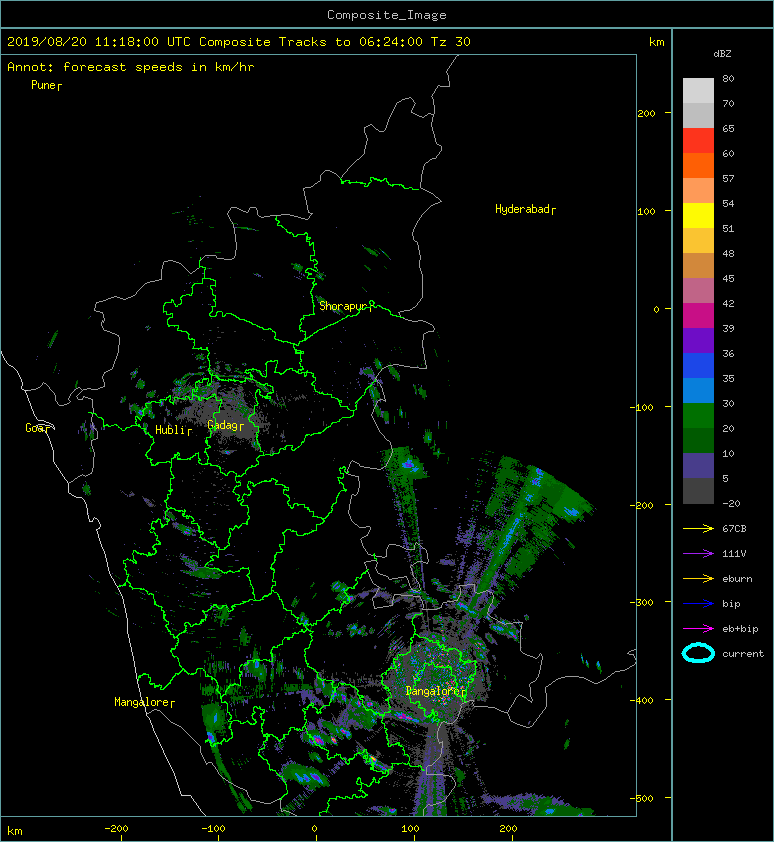774x842 pixels.
Task: Click the -200 tick on the horizontal axis
Action: click(x=116, y=829)
